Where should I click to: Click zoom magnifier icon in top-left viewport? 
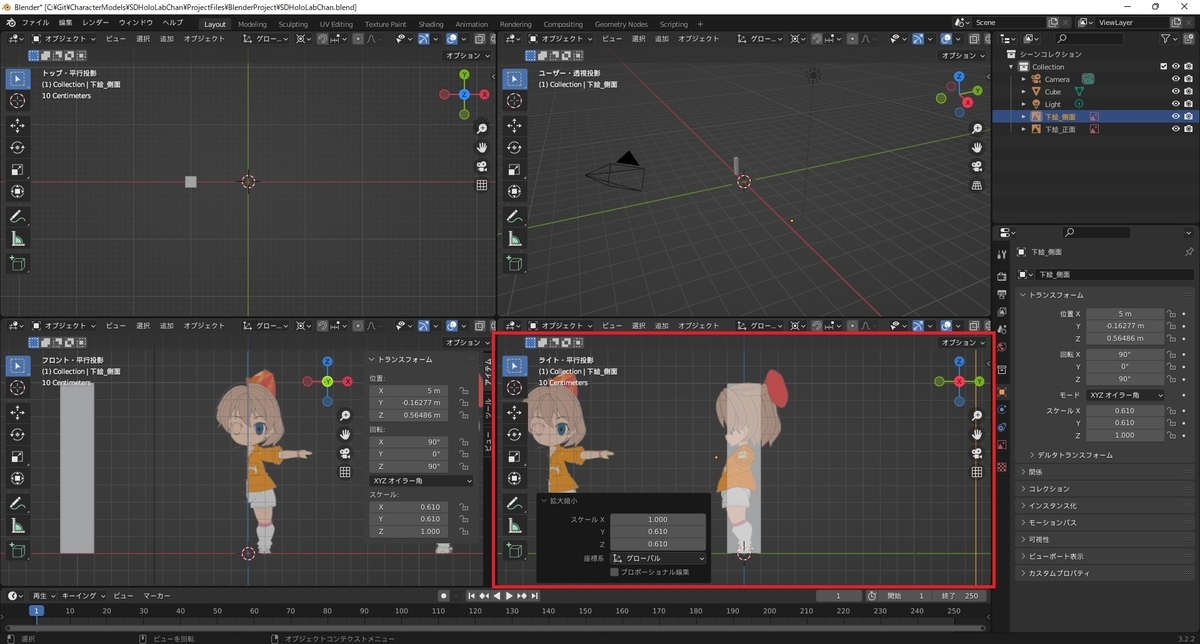[482, 129]
